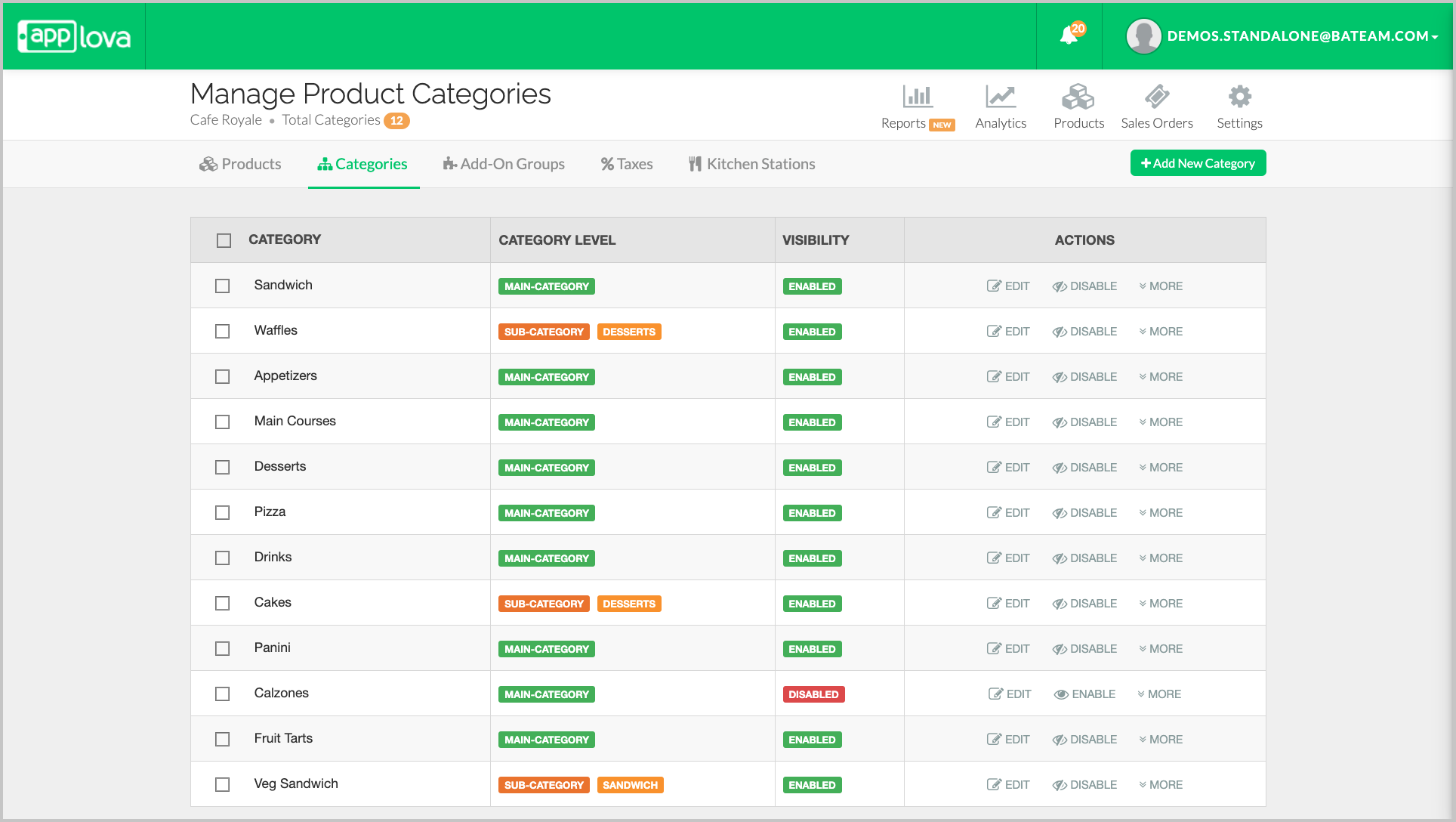Screen dimensions: 1456x822
Task: Toggle the select-all checkbox in the header
Action: 224,241
